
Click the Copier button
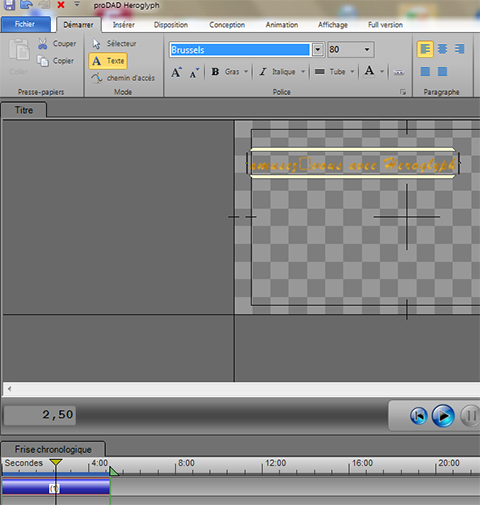(x=56, y=61)
